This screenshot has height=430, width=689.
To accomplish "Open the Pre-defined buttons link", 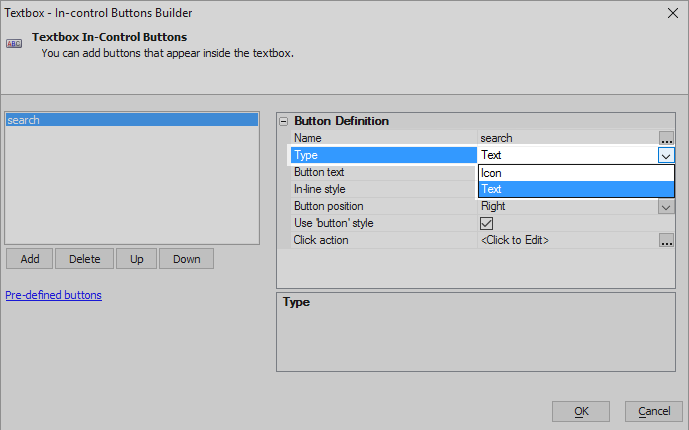I will pyautogui.click(x=54, y=295).
